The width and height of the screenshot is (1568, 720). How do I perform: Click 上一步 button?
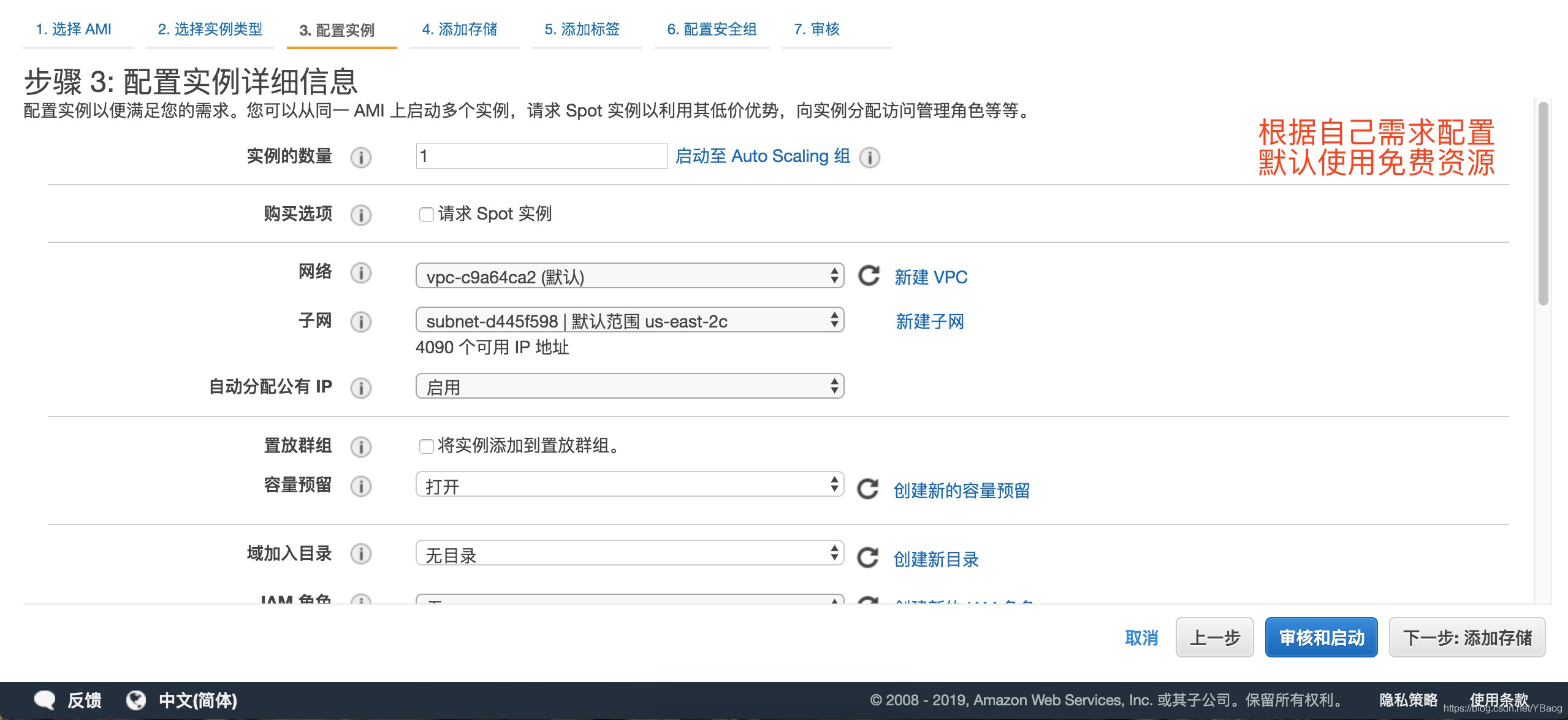1214,638
